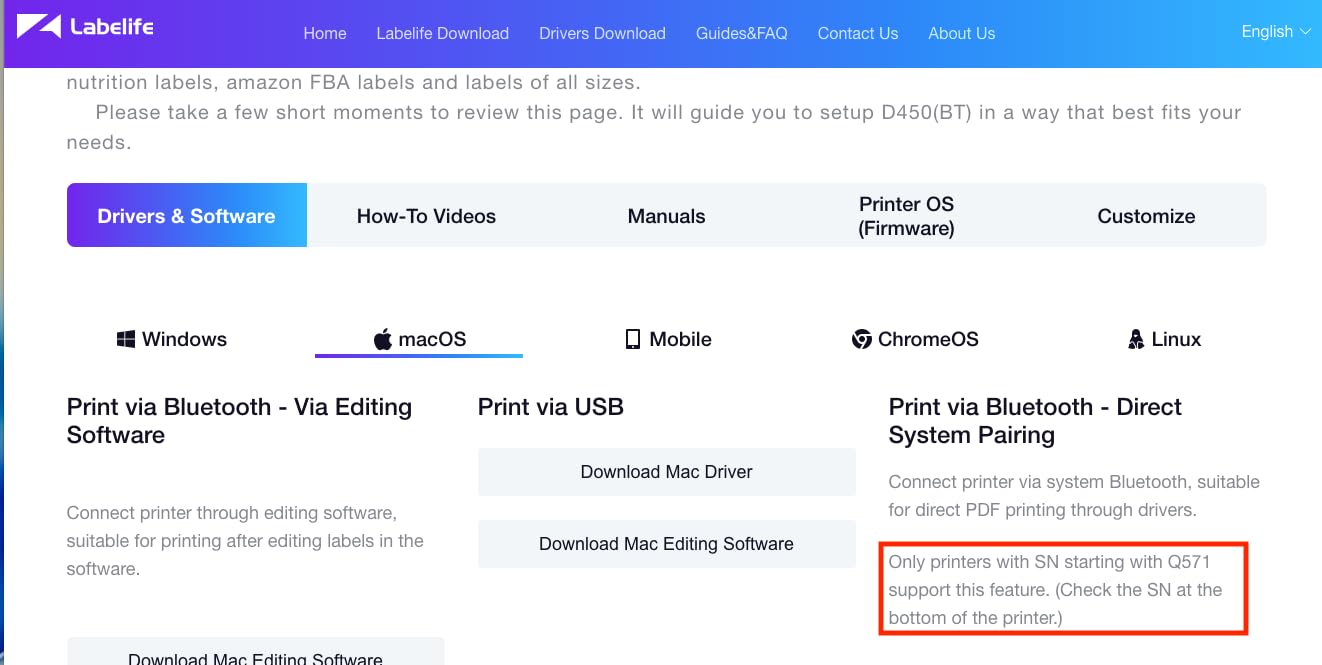Click the 'Please take a few short moments' paragraph
This screenshot has width=1322, height=665.
coord(654,127)
